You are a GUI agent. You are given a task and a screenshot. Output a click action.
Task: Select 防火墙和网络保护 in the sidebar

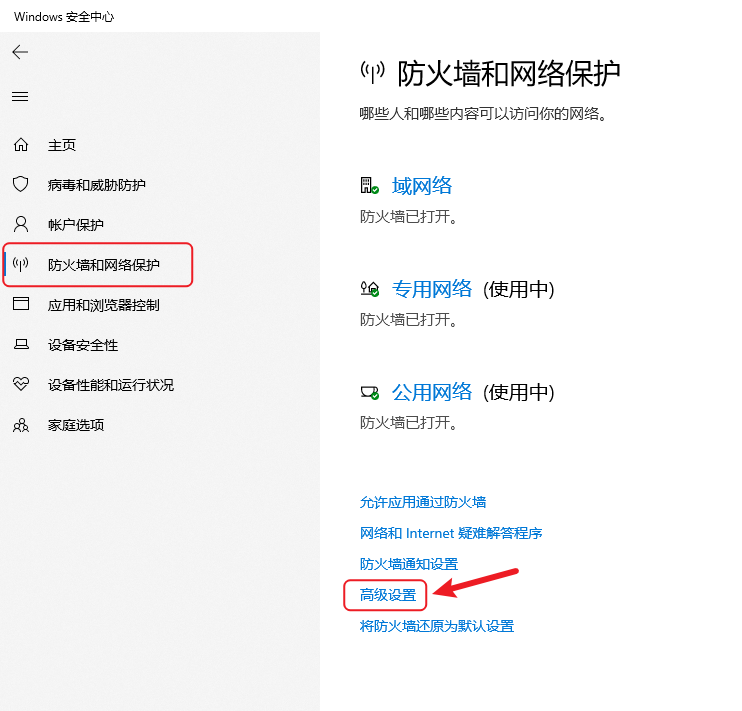[x=104, y=265]
